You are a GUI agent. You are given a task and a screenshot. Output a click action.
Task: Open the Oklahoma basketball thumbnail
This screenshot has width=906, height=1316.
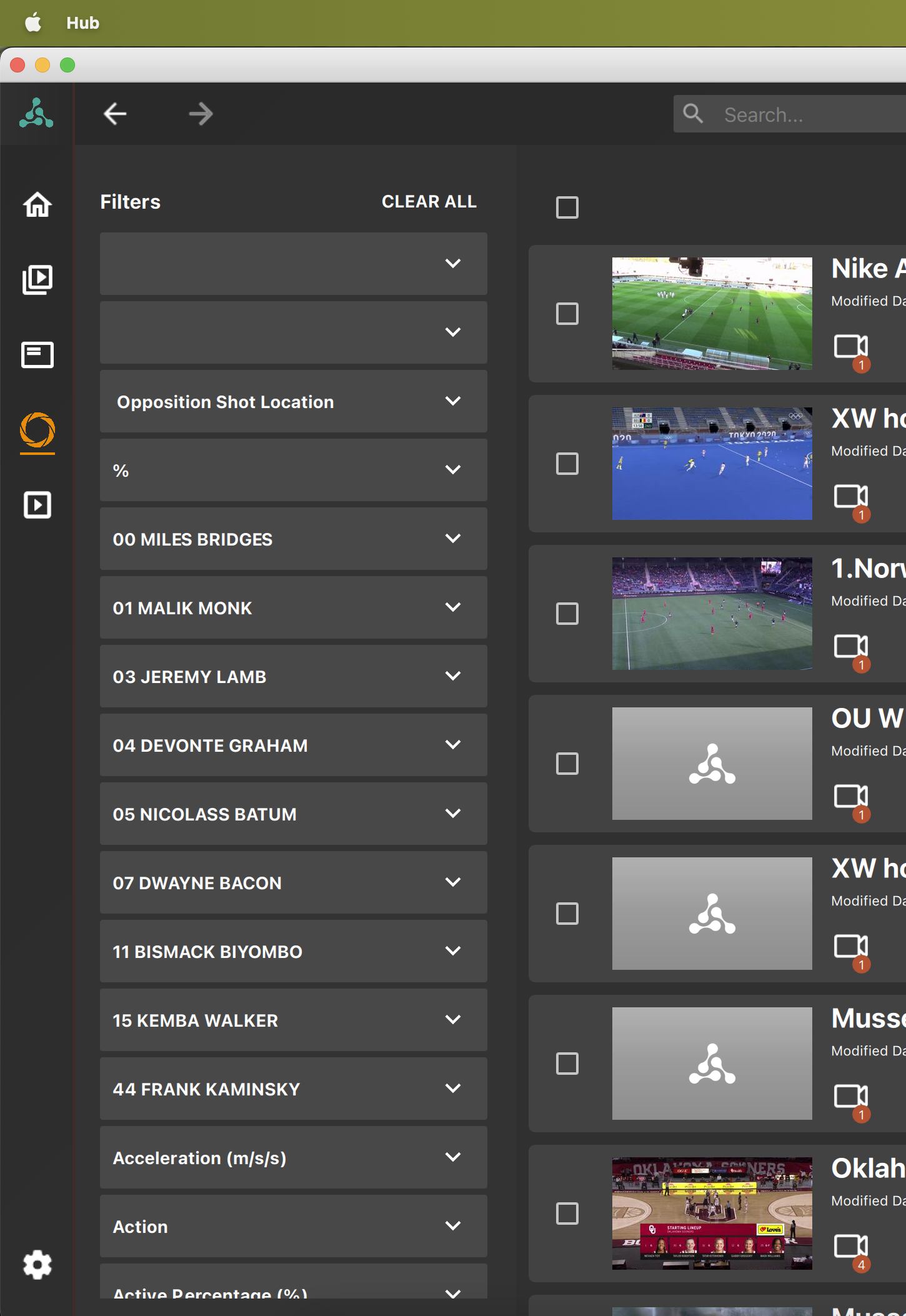click(712, 1214)
